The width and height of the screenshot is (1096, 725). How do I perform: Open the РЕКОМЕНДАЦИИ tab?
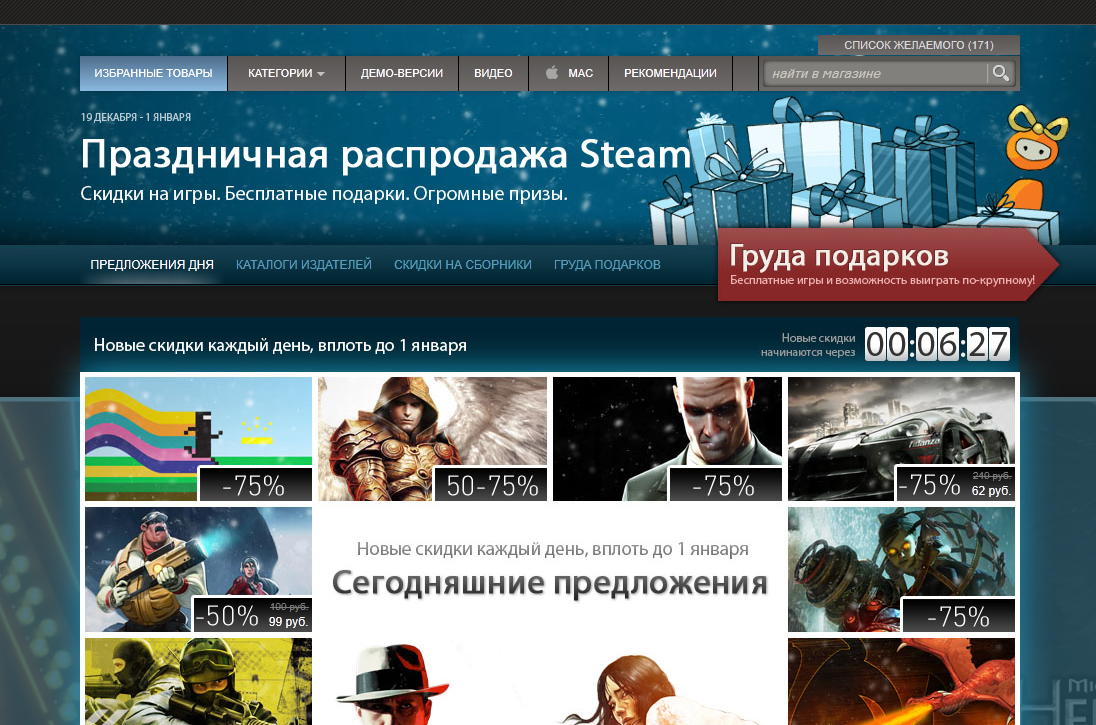point(670,73)
